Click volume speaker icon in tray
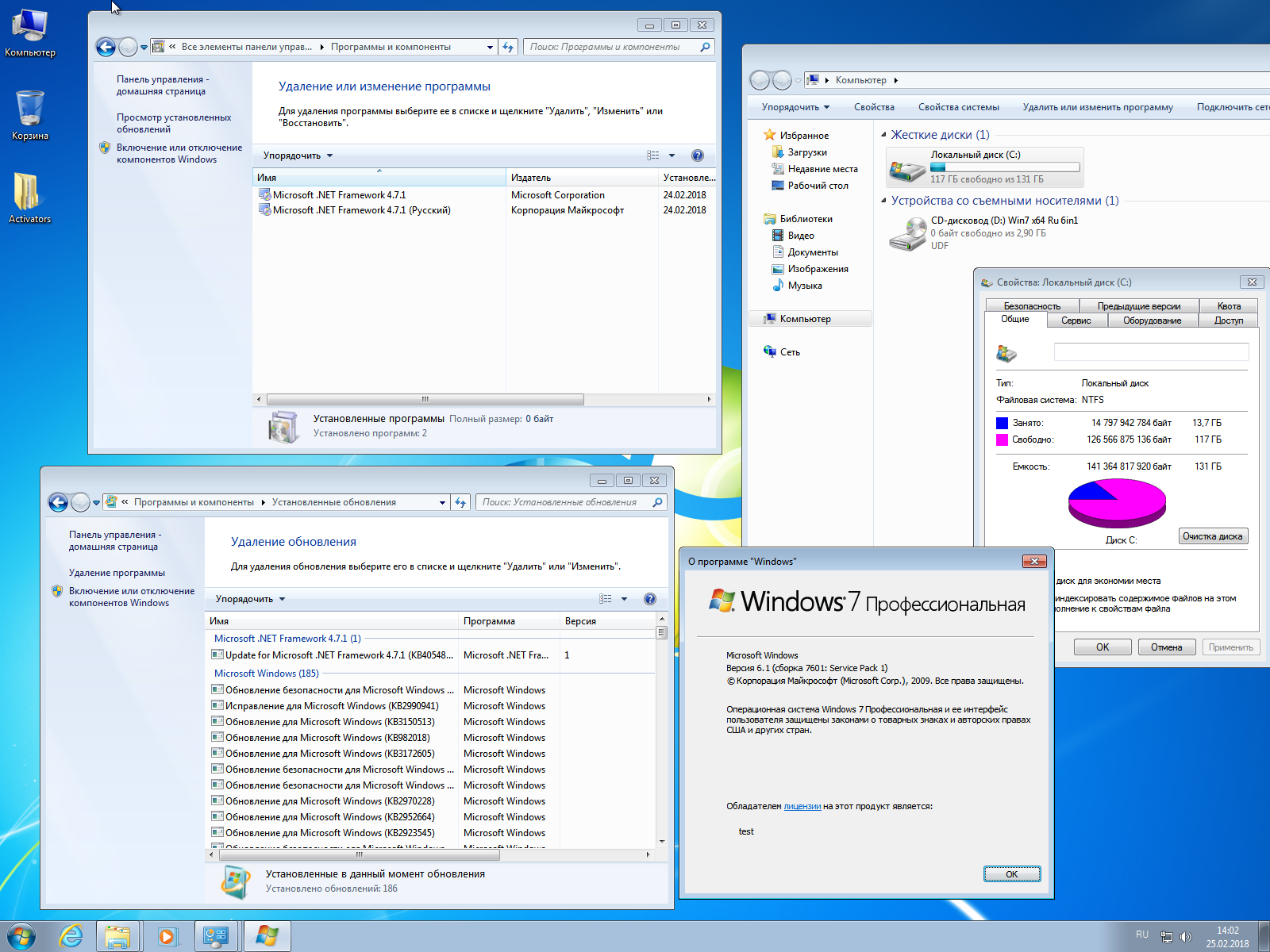 [x=1186, y=937]
